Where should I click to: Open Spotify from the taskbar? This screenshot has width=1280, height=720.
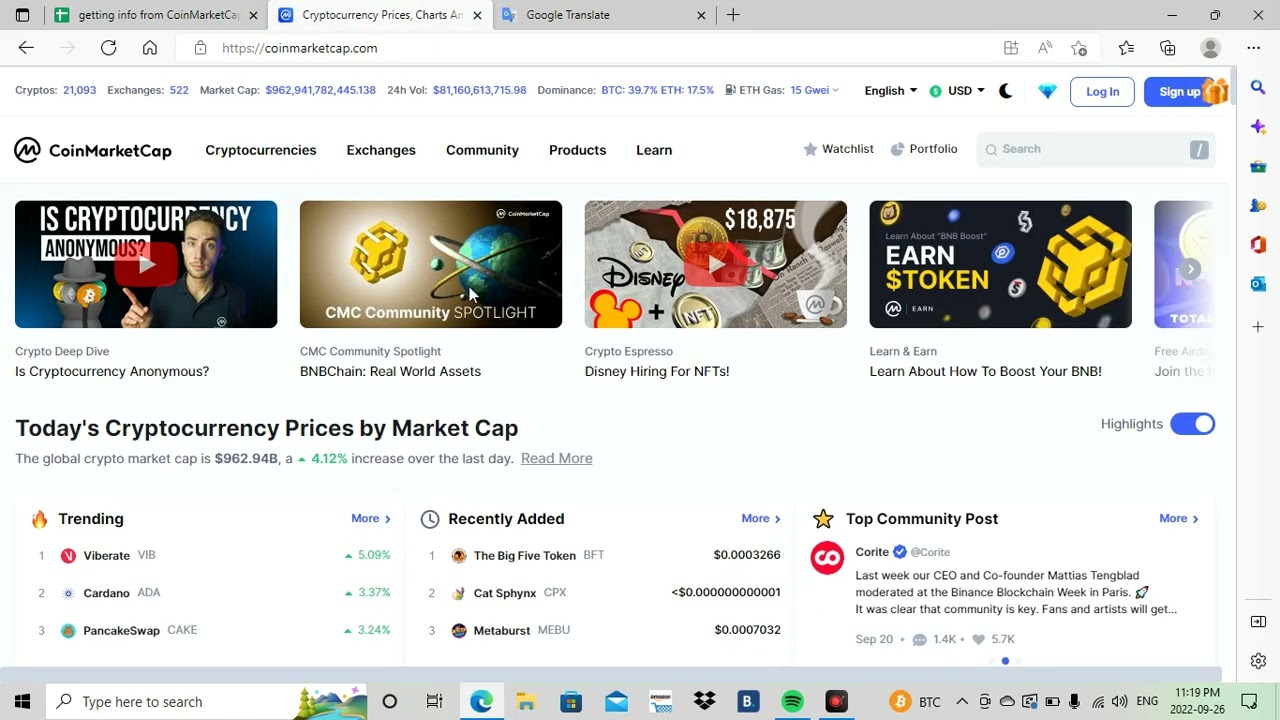tap(793, 701)
